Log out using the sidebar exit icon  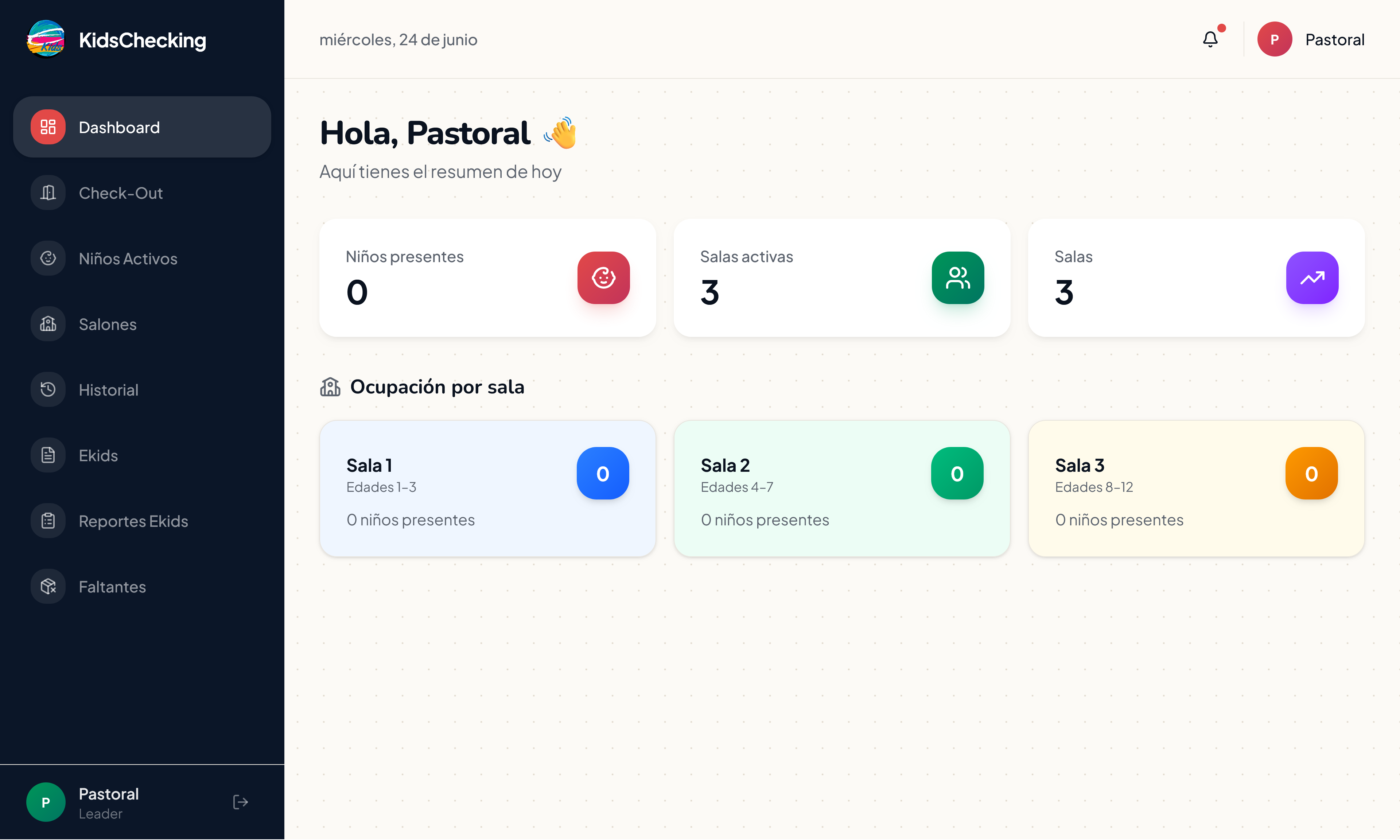[241, 802]
